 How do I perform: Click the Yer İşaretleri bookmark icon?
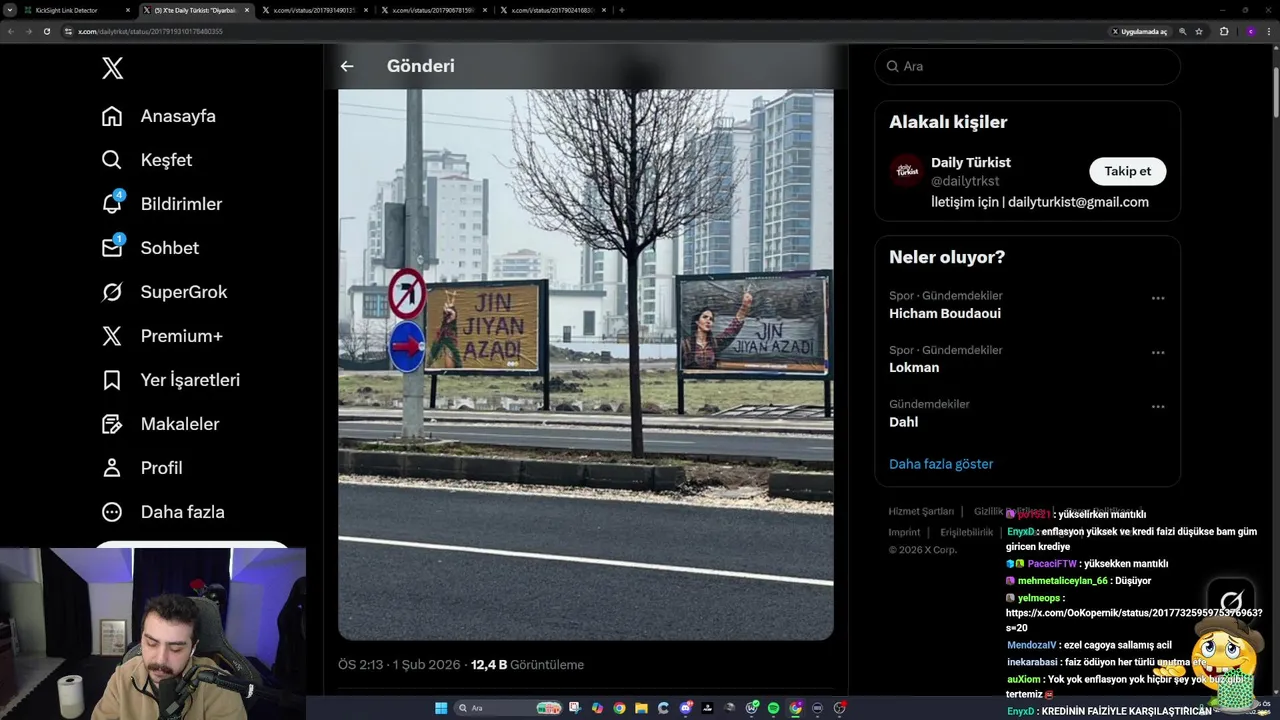coord(112,380)
